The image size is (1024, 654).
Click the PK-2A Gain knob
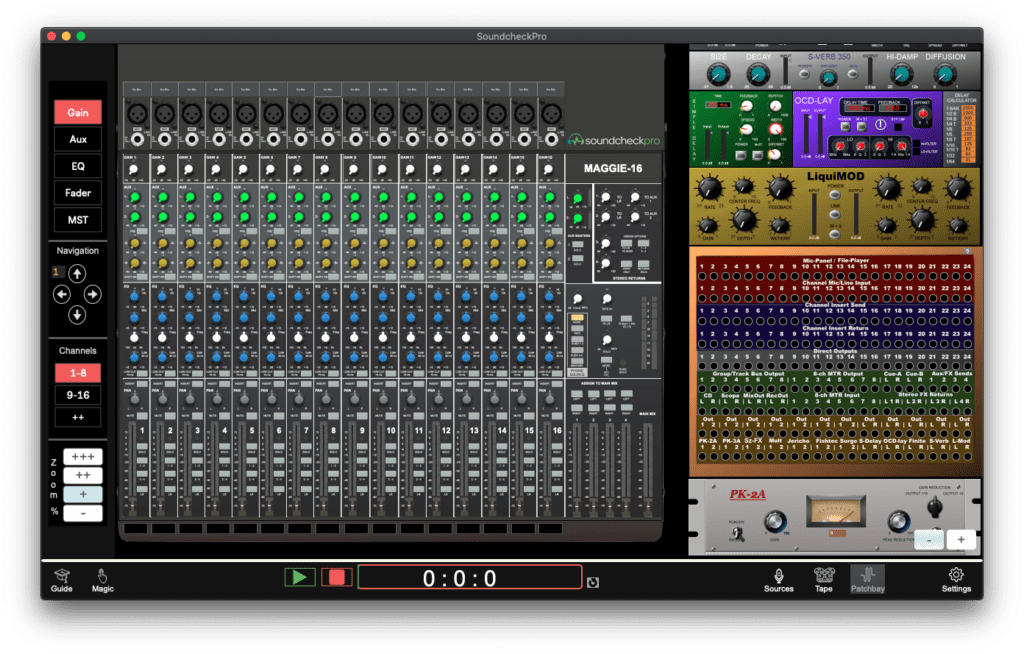click(x=775, y=521)
